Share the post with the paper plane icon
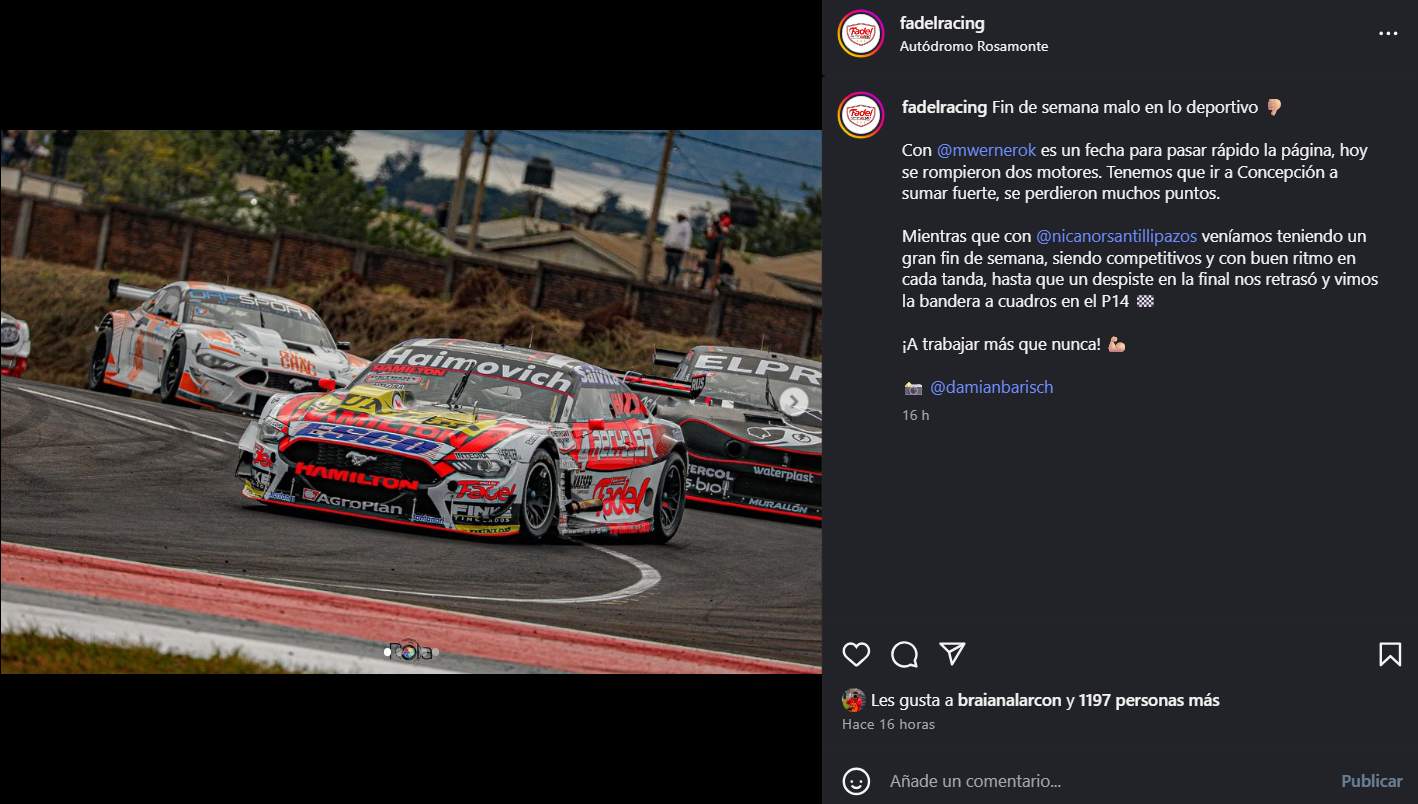This screenshot has height=804, width=1418. (953, 654)
